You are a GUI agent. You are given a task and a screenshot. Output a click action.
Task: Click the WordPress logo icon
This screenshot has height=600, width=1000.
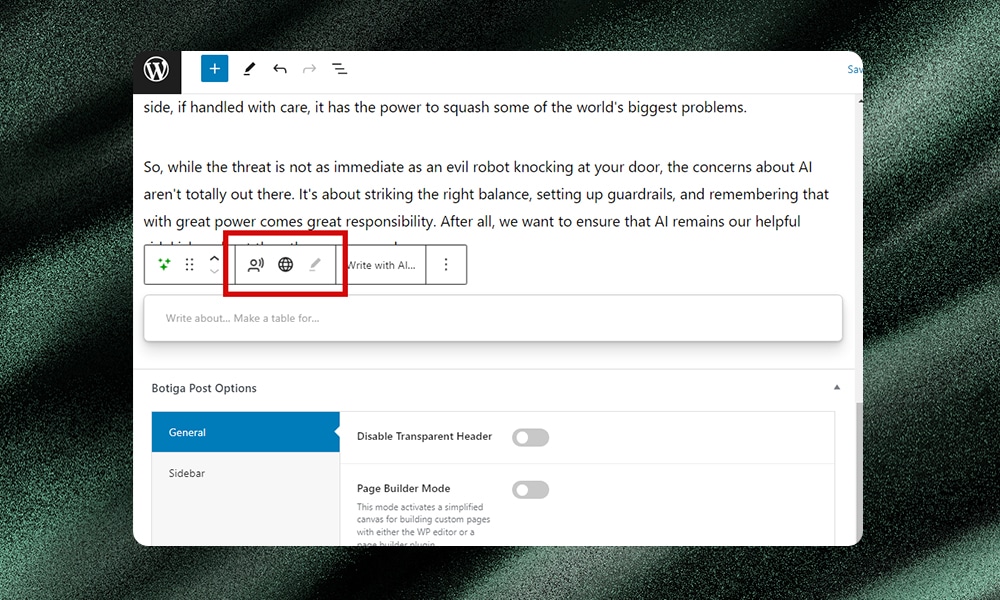click(156, 69)
